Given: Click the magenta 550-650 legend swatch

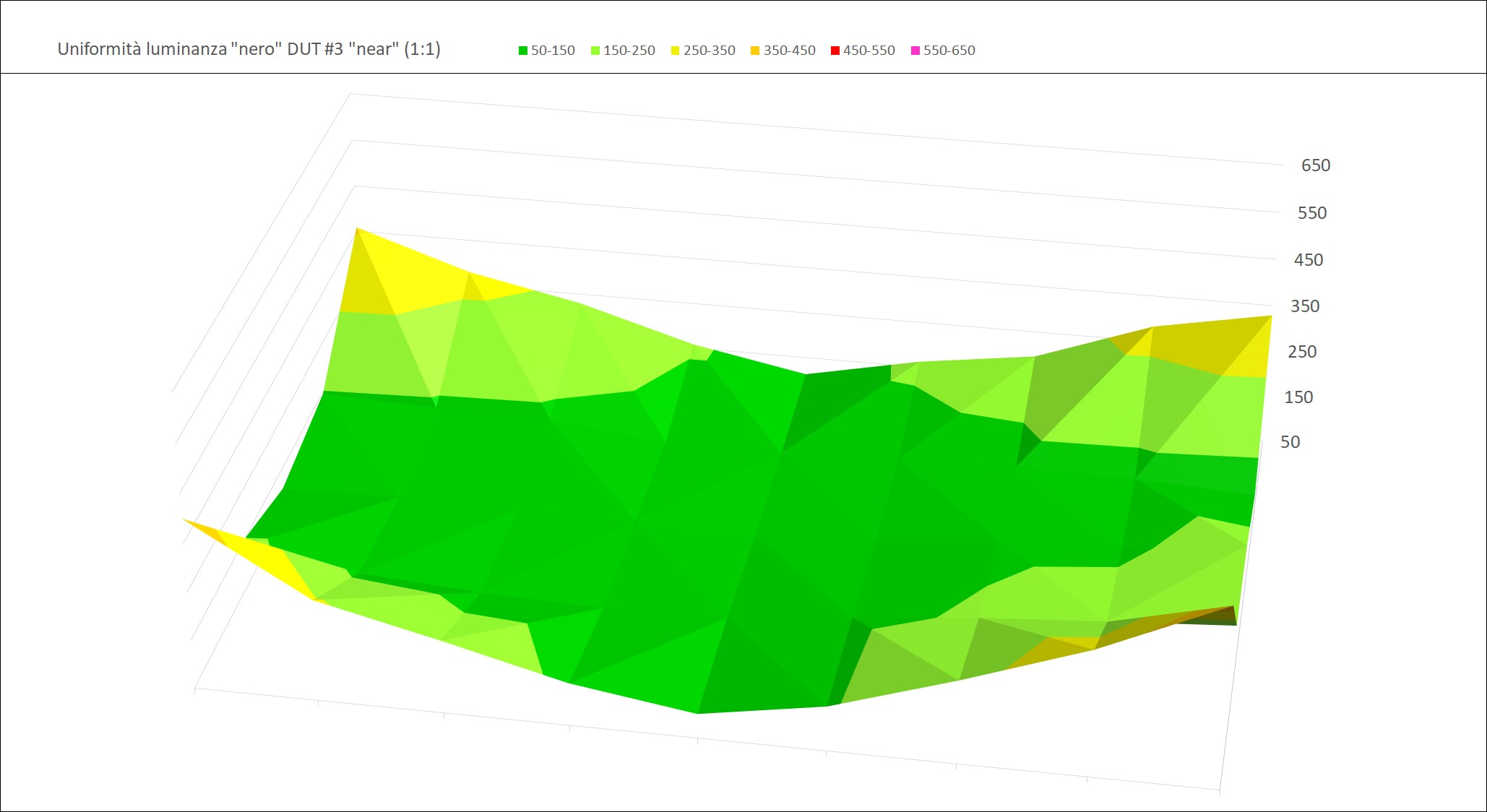Looking at the screenshot, I should pos(915,51).
